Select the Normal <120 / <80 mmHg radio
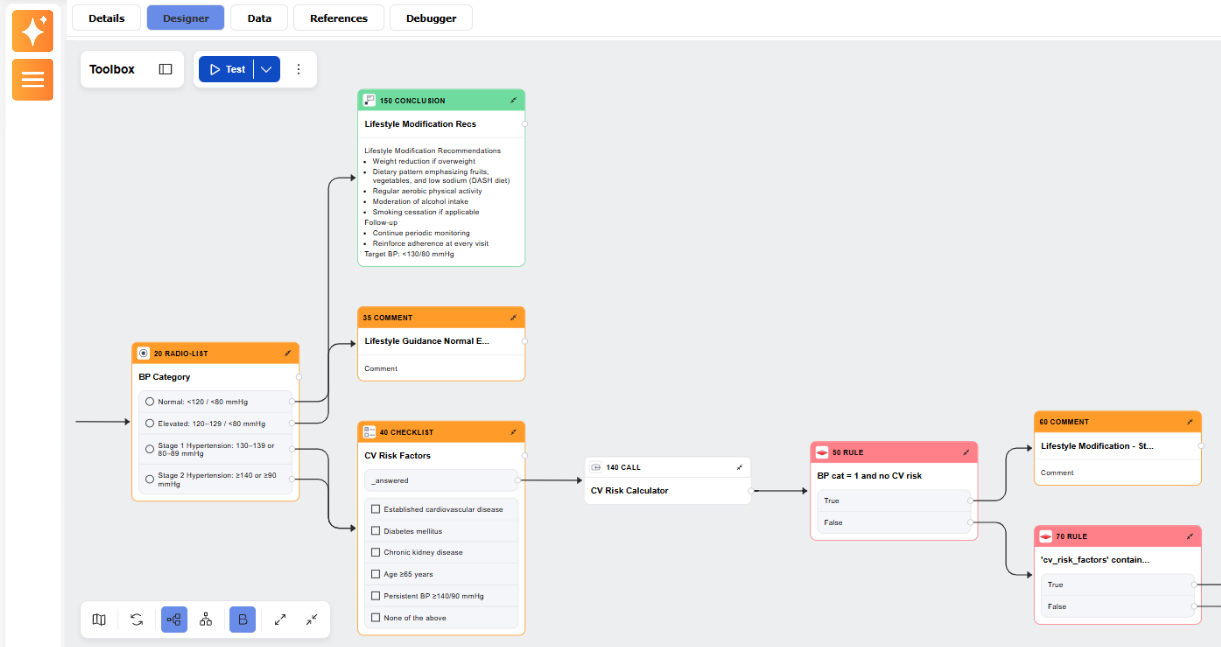 pos(150,401)
